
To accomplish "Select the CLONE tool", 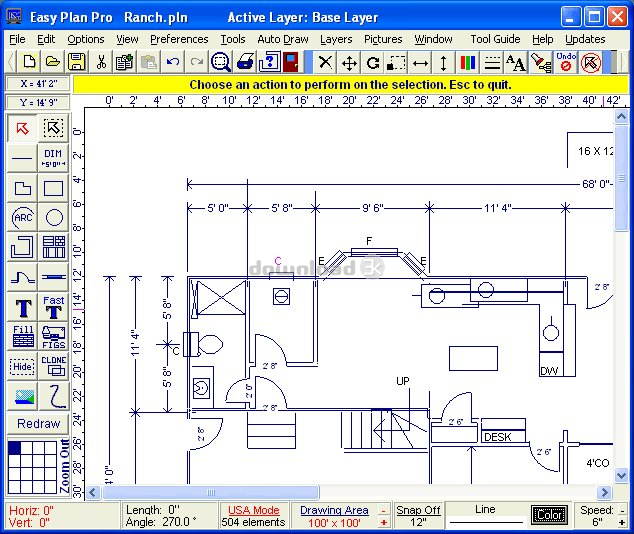I will tap(53, 366).
